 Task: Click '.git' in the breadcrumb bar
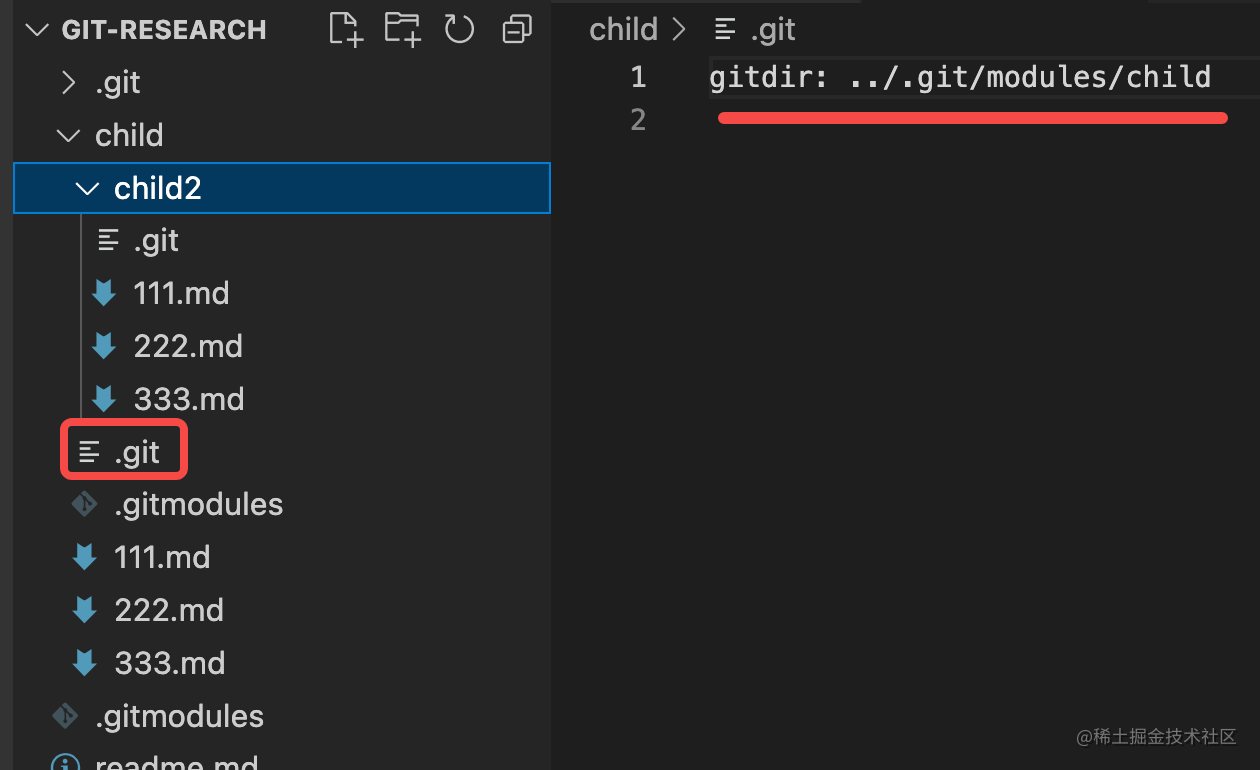click(774, 29)
